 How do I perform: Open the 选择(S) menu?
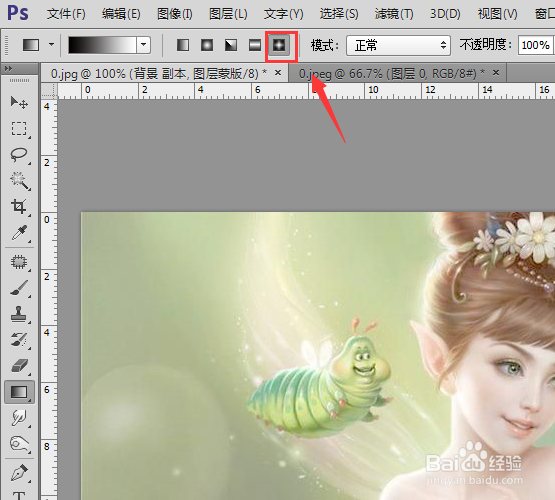click(x=339, y=14)
